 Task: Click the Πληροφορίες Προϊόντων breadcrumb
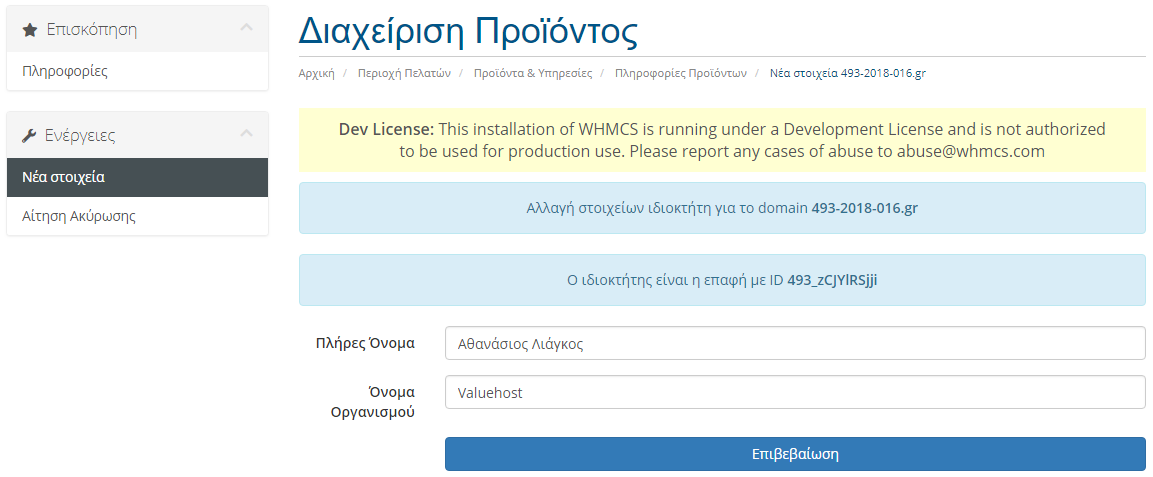pyautogui.click(x=681, y=74)
